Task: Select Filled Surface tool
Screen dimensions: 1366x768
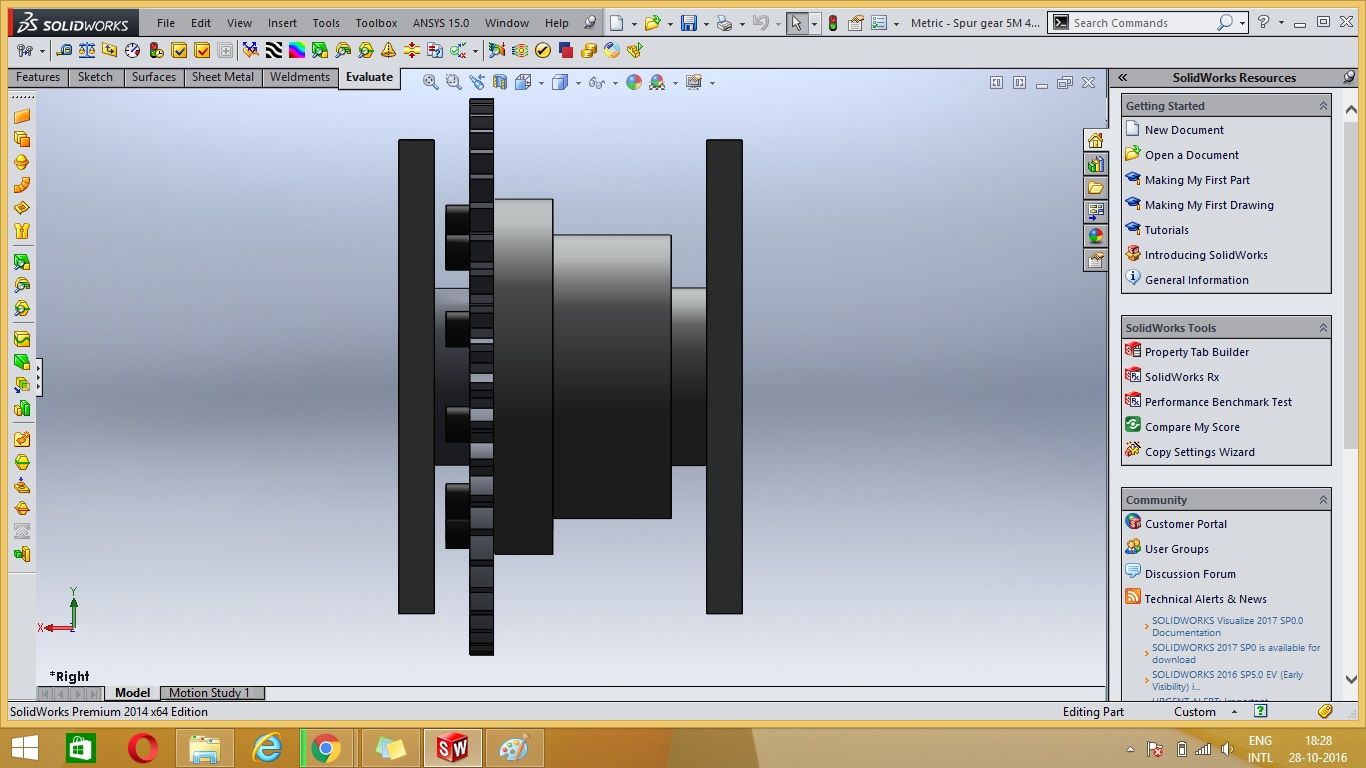Action: 22,208
